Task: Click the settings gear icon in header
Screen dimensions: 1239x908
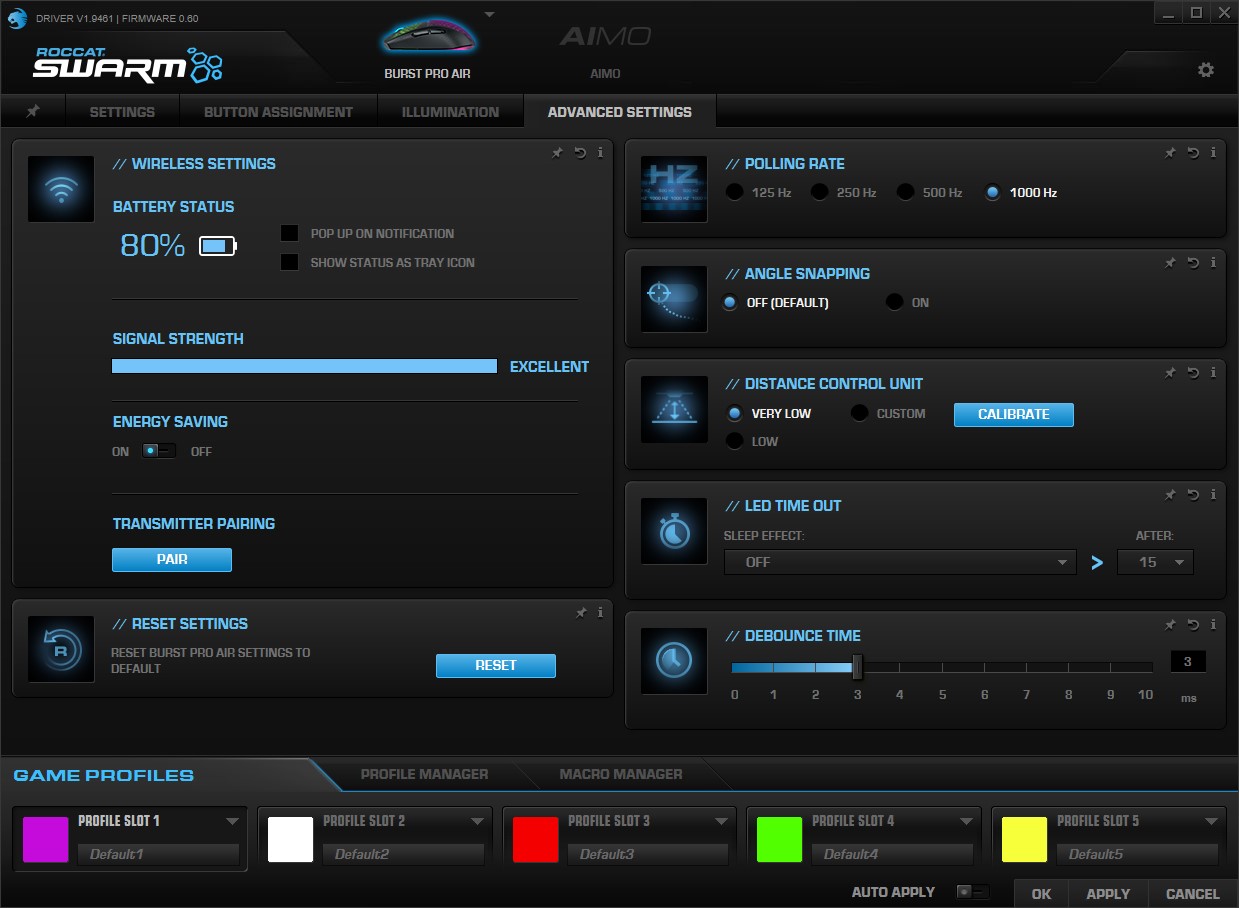Action: point(1205,70)
